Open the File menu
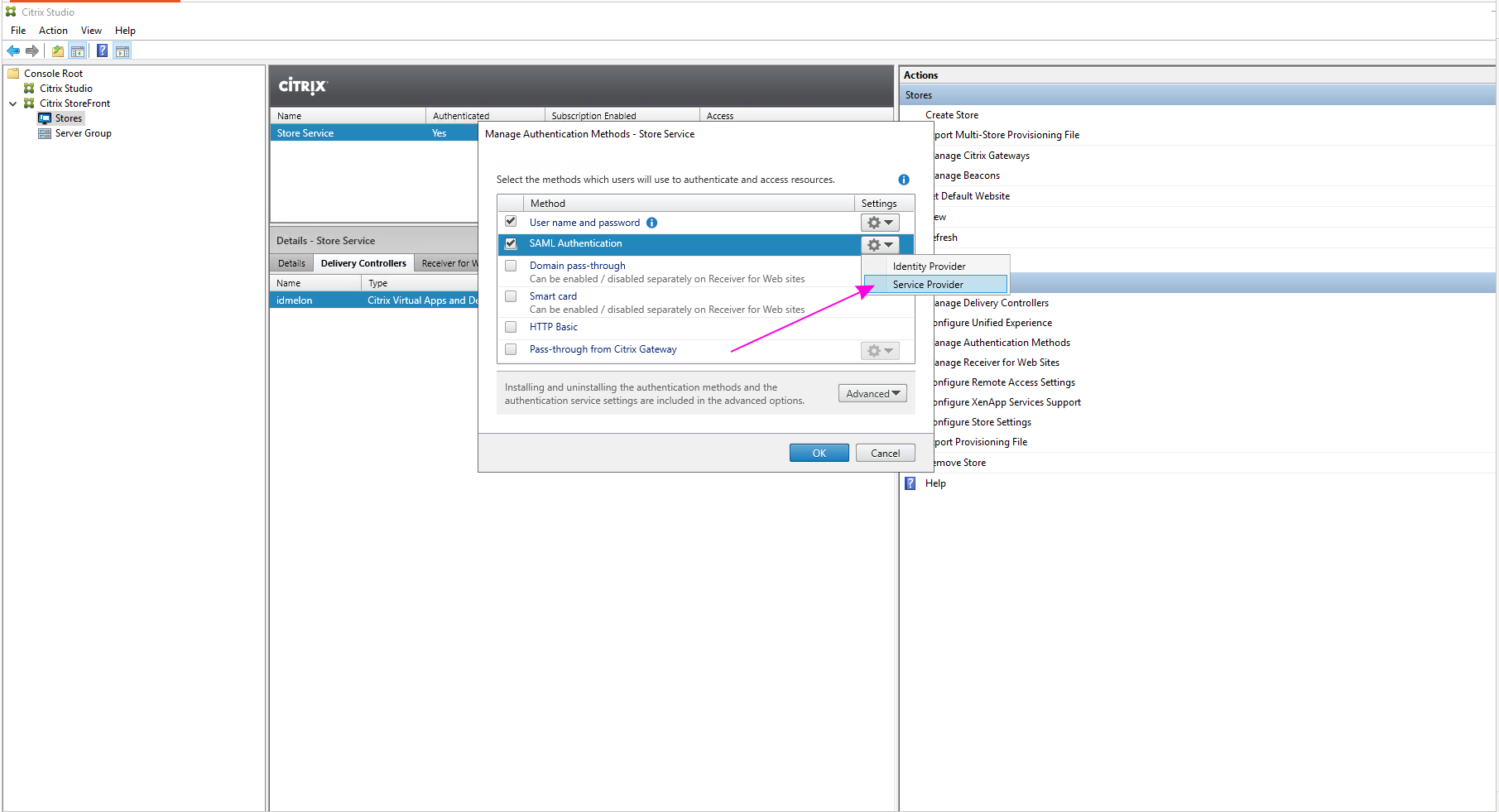 pos(18,31)
